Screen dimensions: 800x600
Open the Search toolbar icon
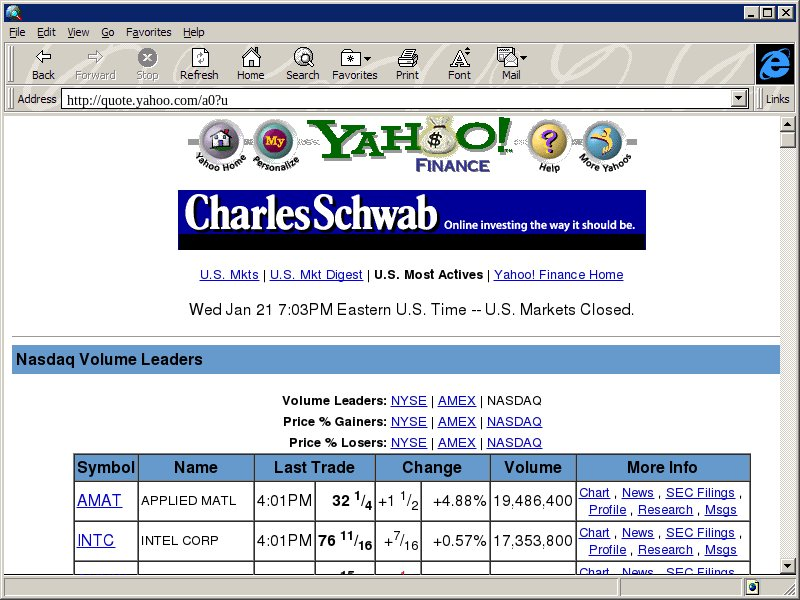click(x=302, y=64)
